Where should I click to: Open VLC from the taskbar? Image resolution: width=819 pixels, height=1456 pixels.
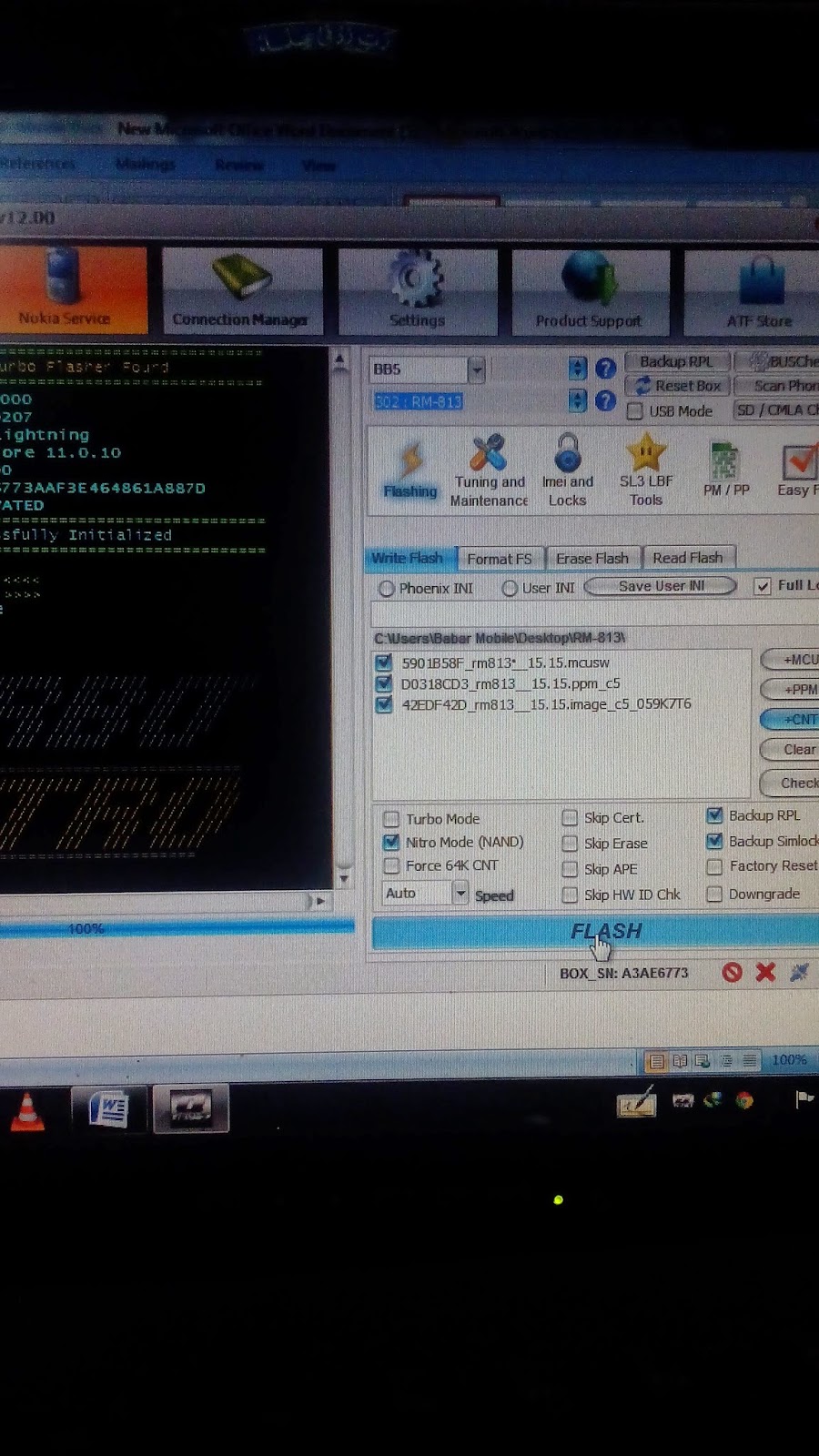pos(27,1110)
